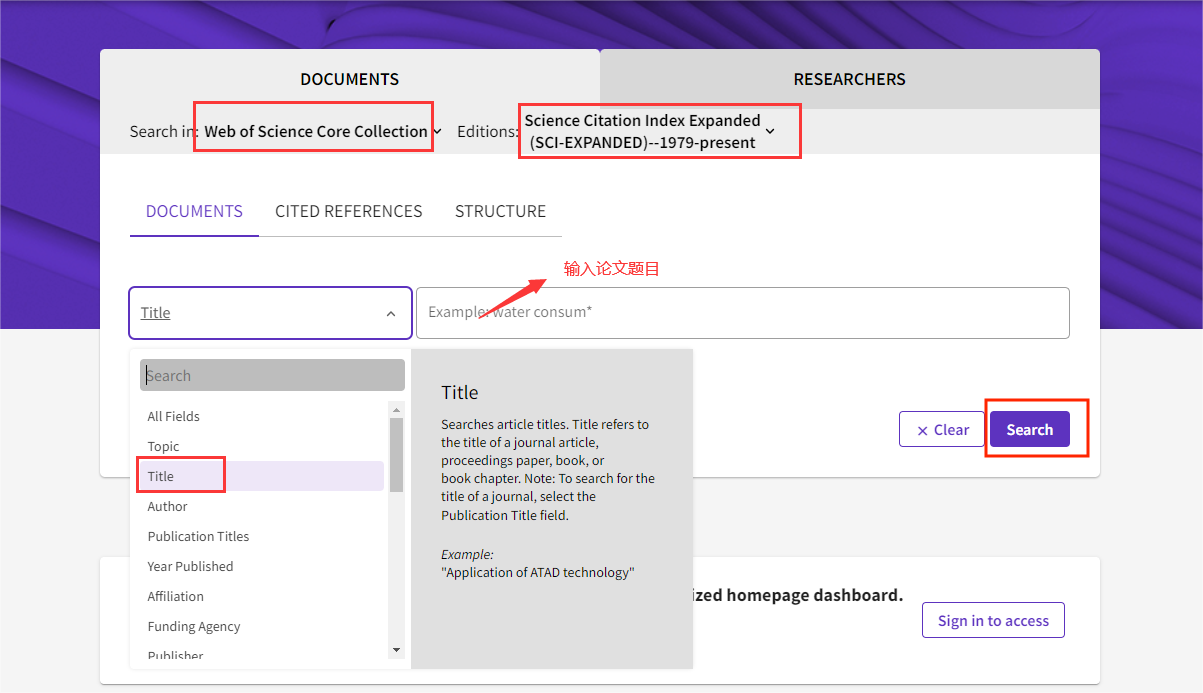The width and height of the screenshot is (1203, 693).
Task: Pick Publication Titles from the field list
Action: (198, 536)
